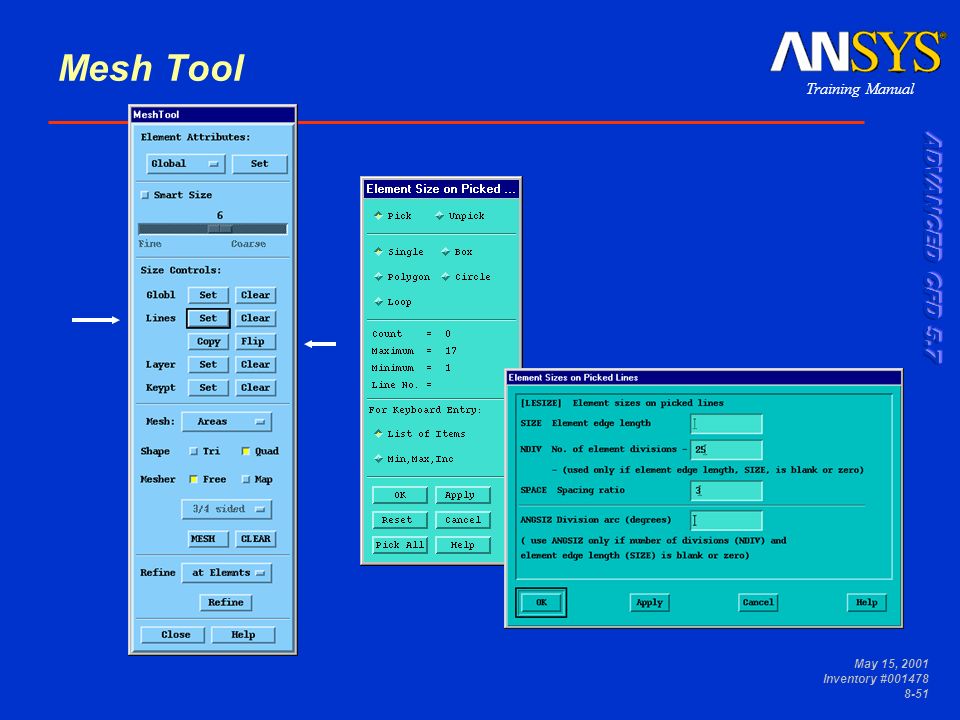The image size is (960, 720).
Task: Select Min,Max,Inc keyboard entry
Action: click(378, 459)
